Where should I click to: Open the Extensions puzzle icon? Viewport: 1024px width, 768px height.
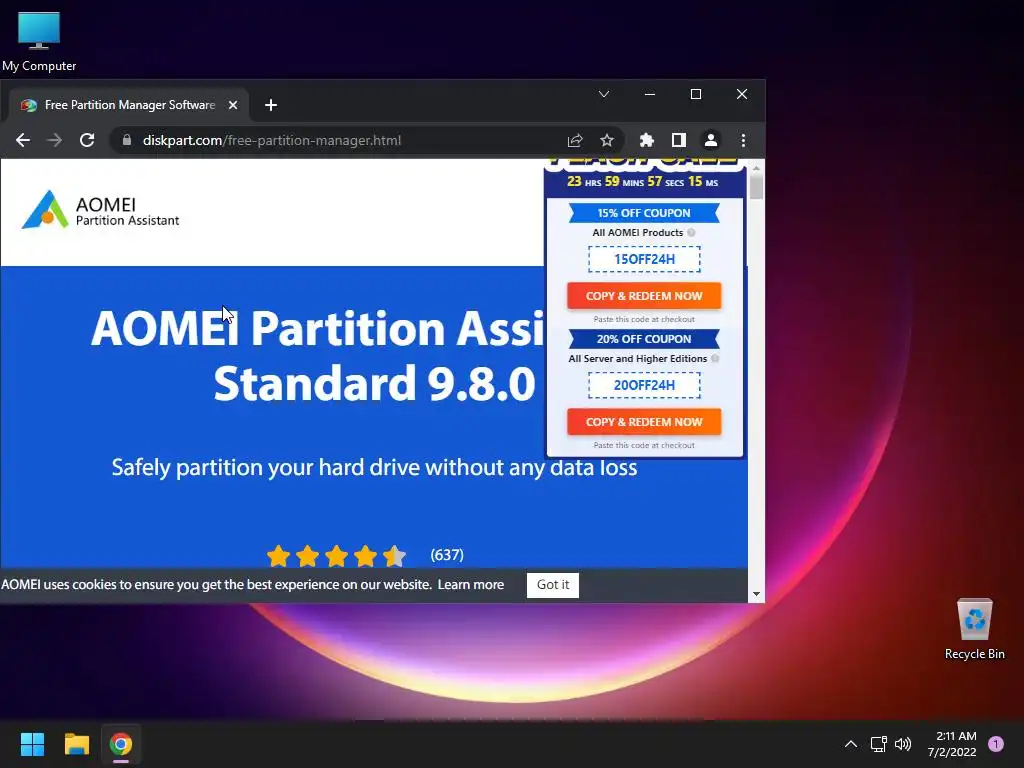coord(647,140)
